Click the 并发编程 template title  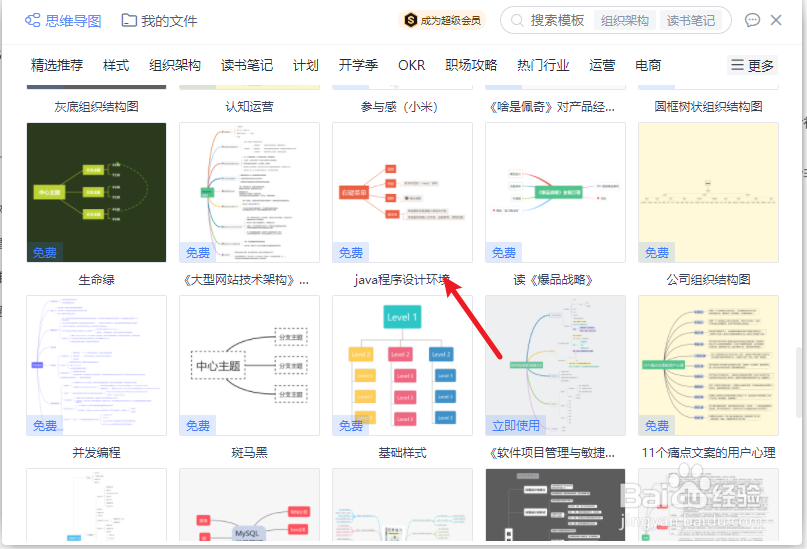96,453
